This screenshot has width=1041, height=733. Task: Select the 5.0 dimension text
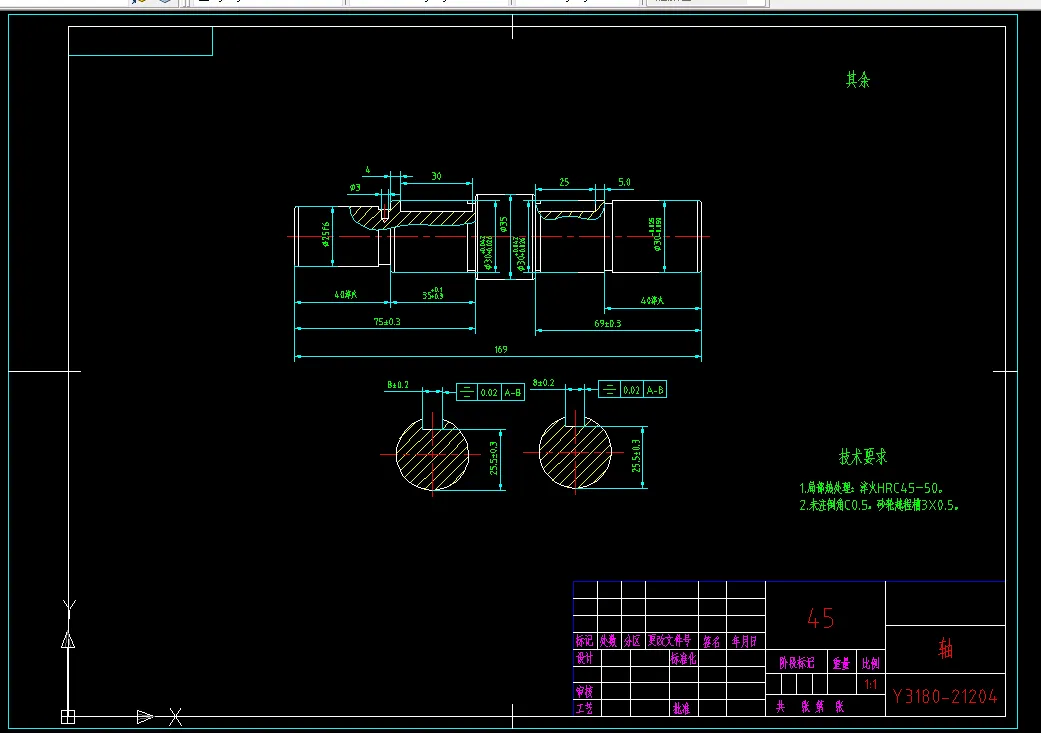click(x=624, y=182)
